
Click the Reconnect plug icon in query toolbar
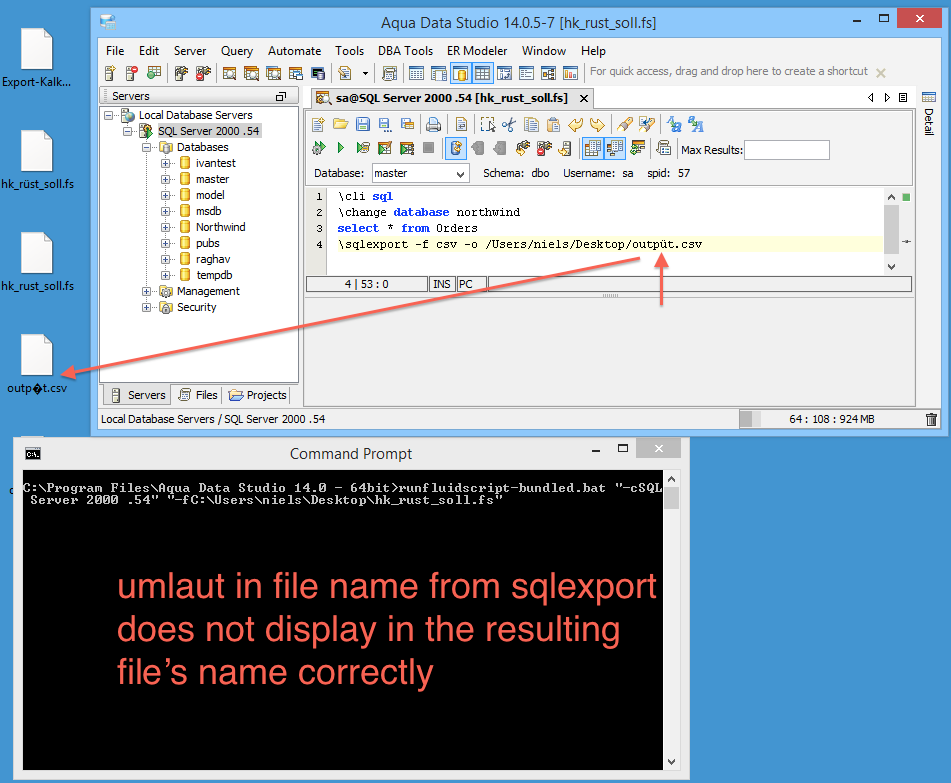tap(522, 147)
